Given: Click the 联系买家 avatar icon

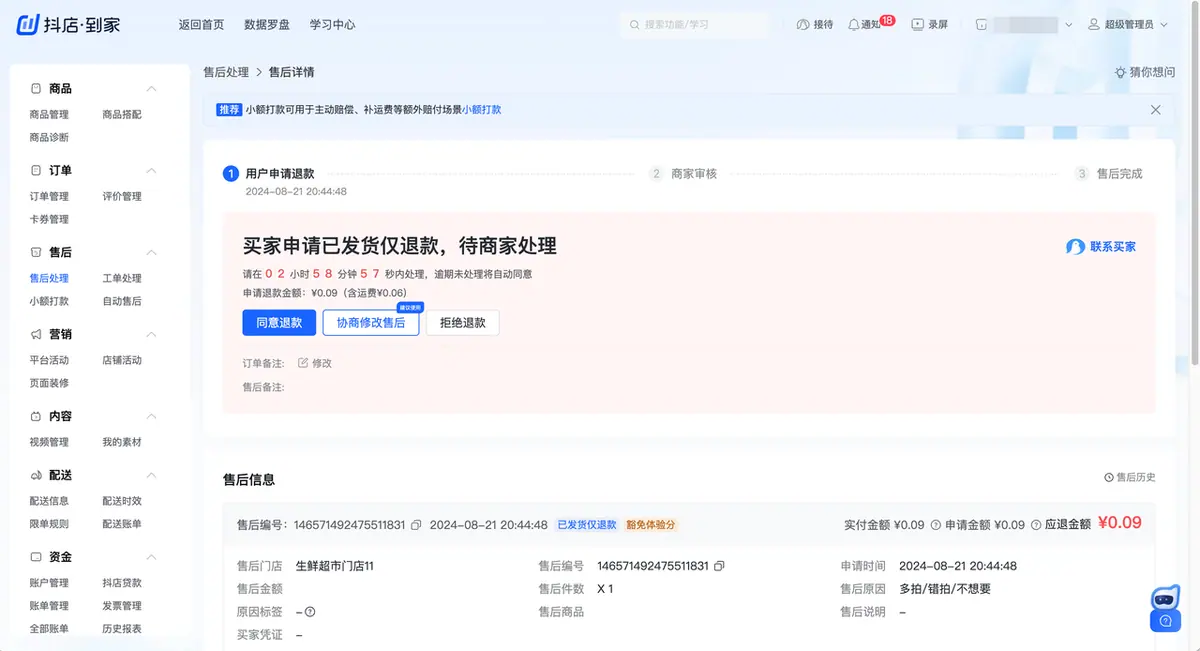Looking at the screenshot, I should click(1075, 246).
